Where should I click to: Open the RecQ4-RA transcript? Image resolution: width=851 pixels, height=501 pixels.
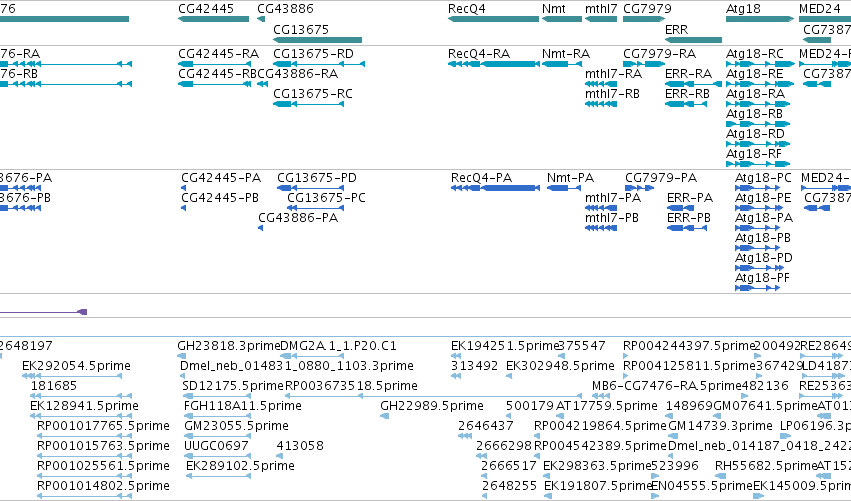479,54
